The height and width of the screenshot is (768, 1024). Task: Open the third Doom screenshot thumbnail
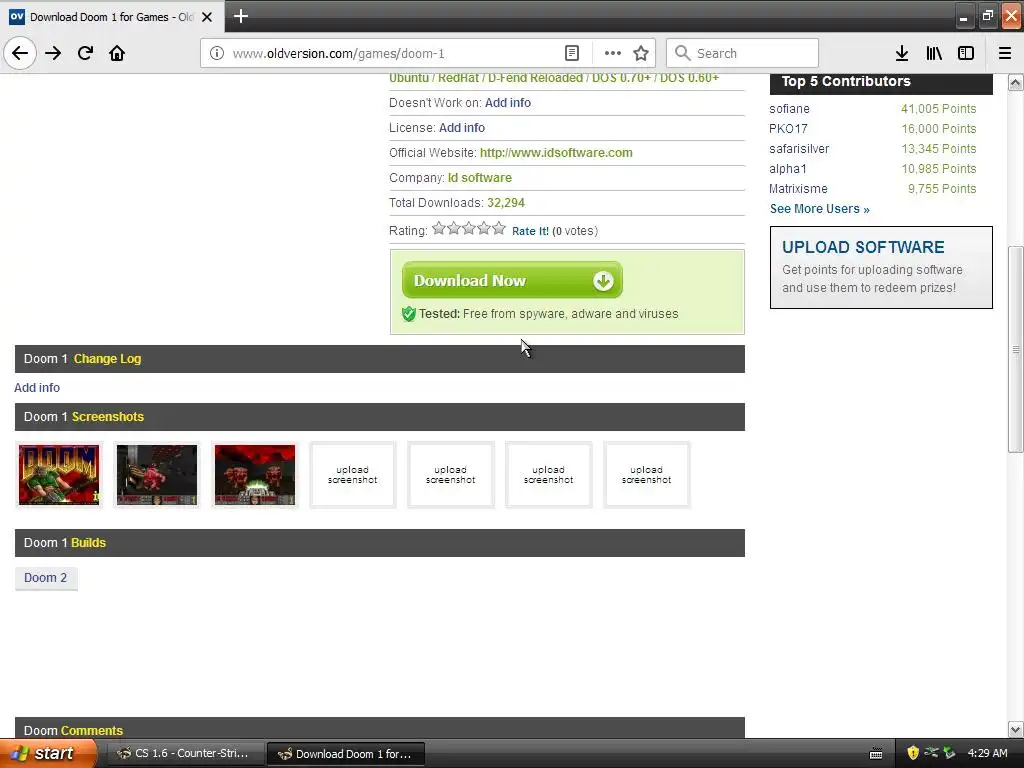tap(255, 475)
